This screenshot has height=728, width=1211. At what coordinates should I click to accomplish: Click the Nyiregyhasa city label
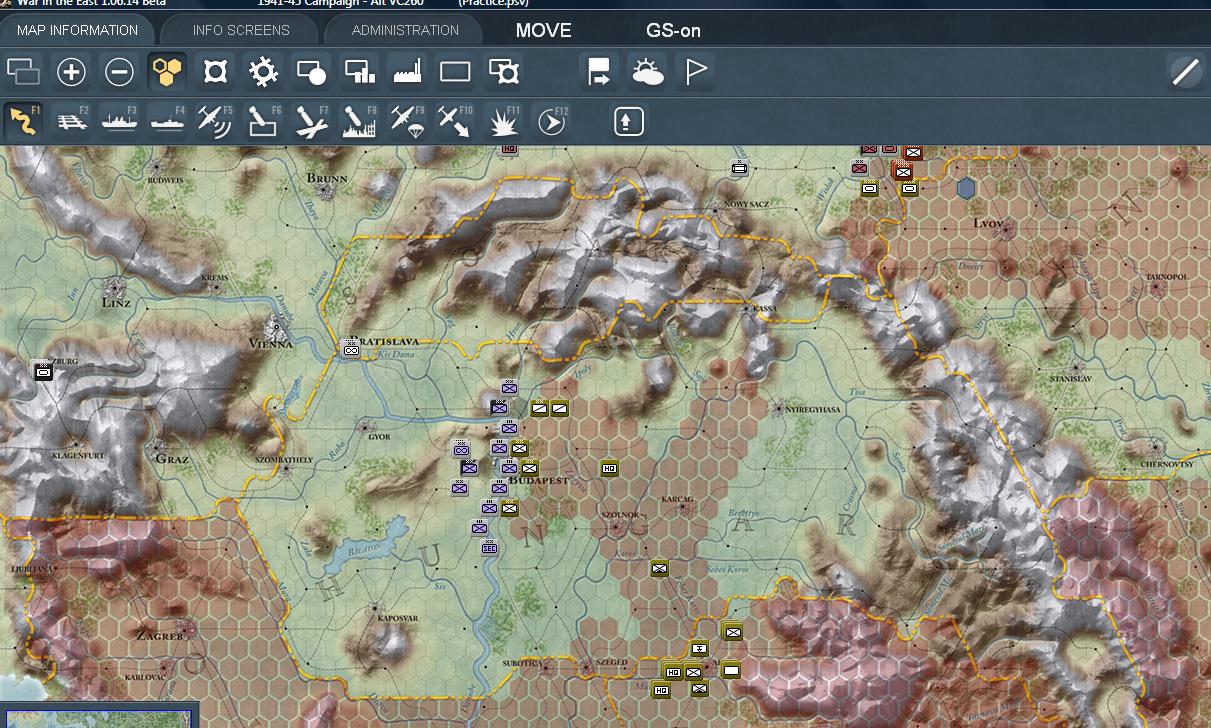pyautogui.click(x=815, y=409)
